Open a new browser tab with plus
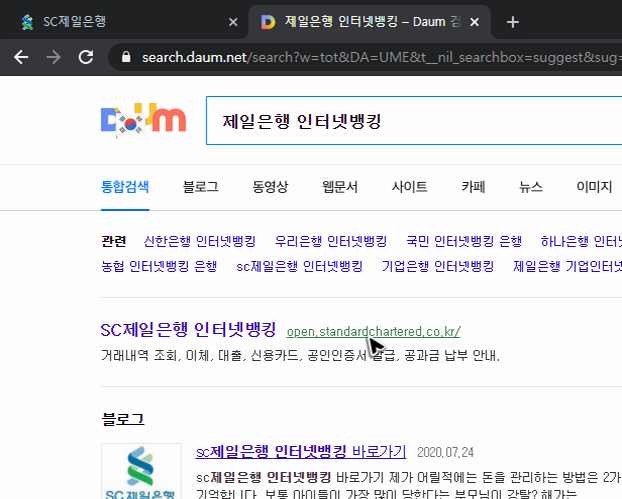This screenshot has width=622, height=499. 513,22
